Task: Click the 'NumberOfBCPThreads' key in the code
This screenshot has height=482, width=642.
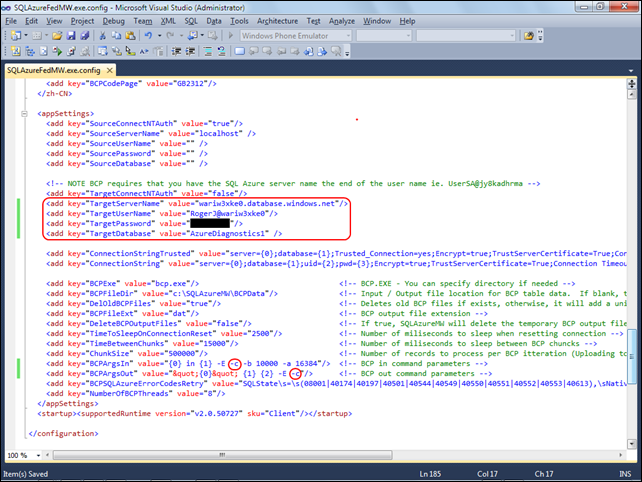Action: tap(129, 394)
